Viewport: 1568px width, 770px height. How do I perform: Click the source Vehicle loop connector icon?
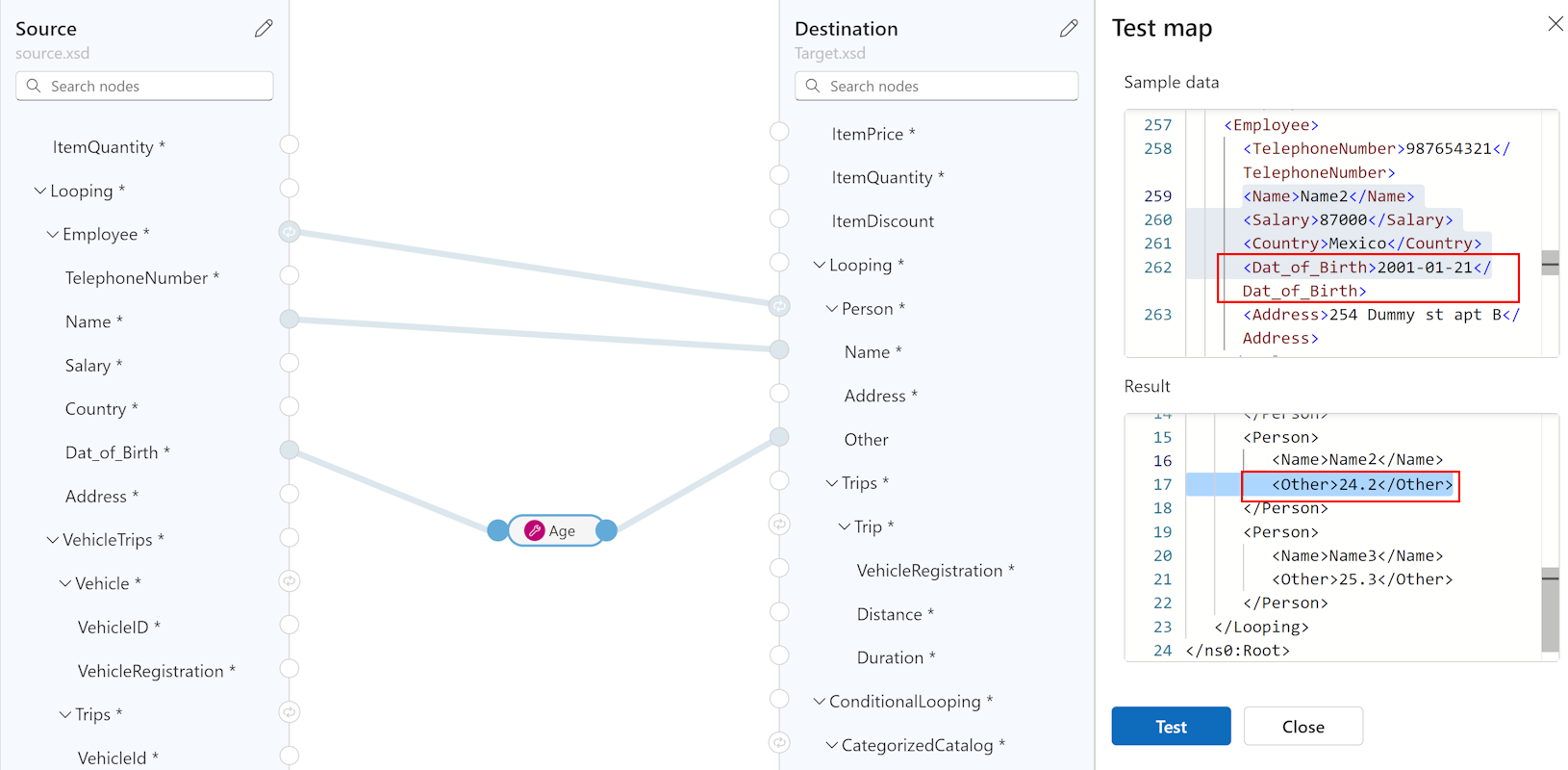click(x=289, y=581)
